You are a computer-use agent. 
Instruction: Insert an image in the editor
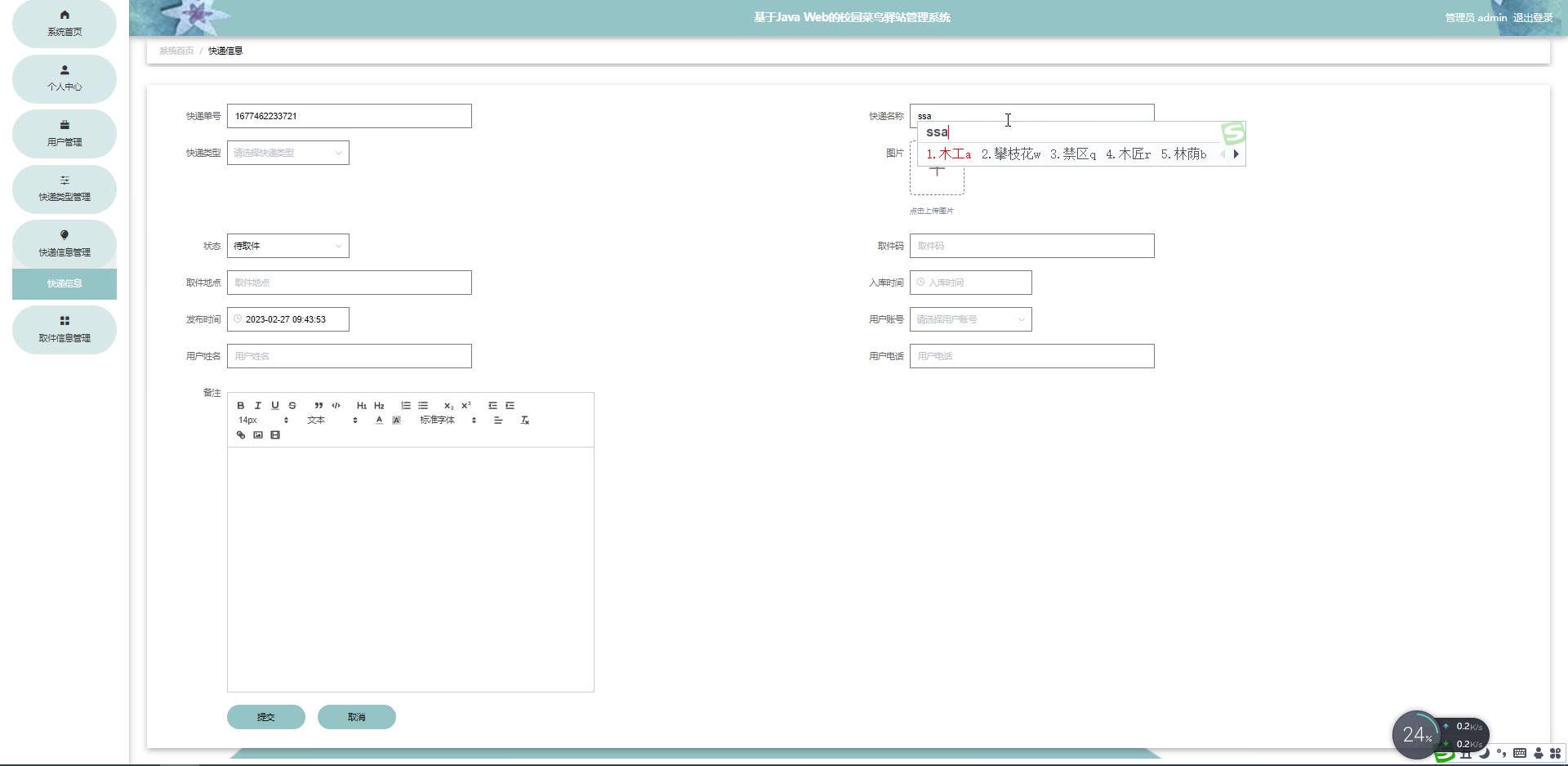coord(258,435)
